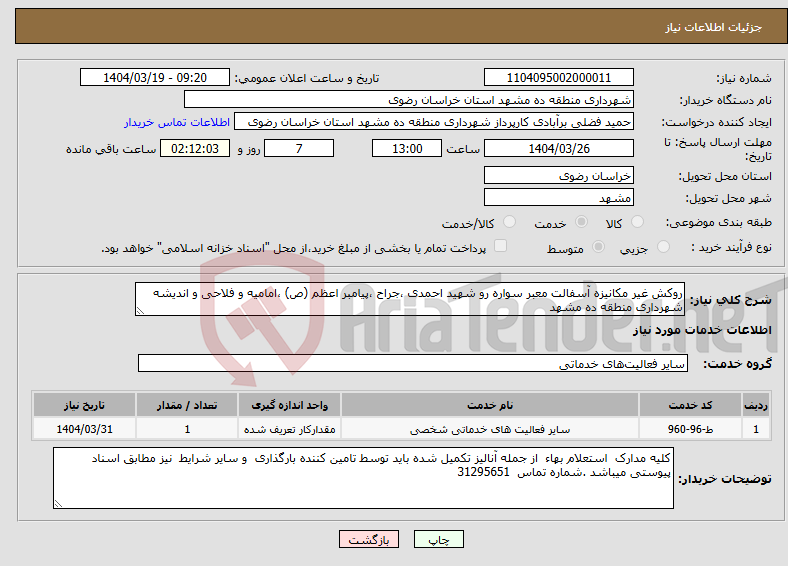Click buyer organization name field
Screen dimensions: 788x566
pos(409,100)
